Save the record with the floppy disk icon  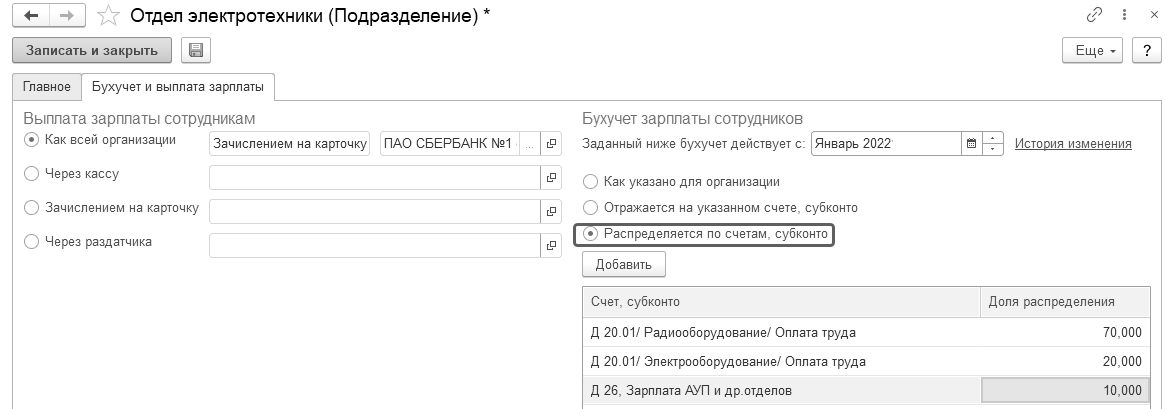click(x=194, y=50)
